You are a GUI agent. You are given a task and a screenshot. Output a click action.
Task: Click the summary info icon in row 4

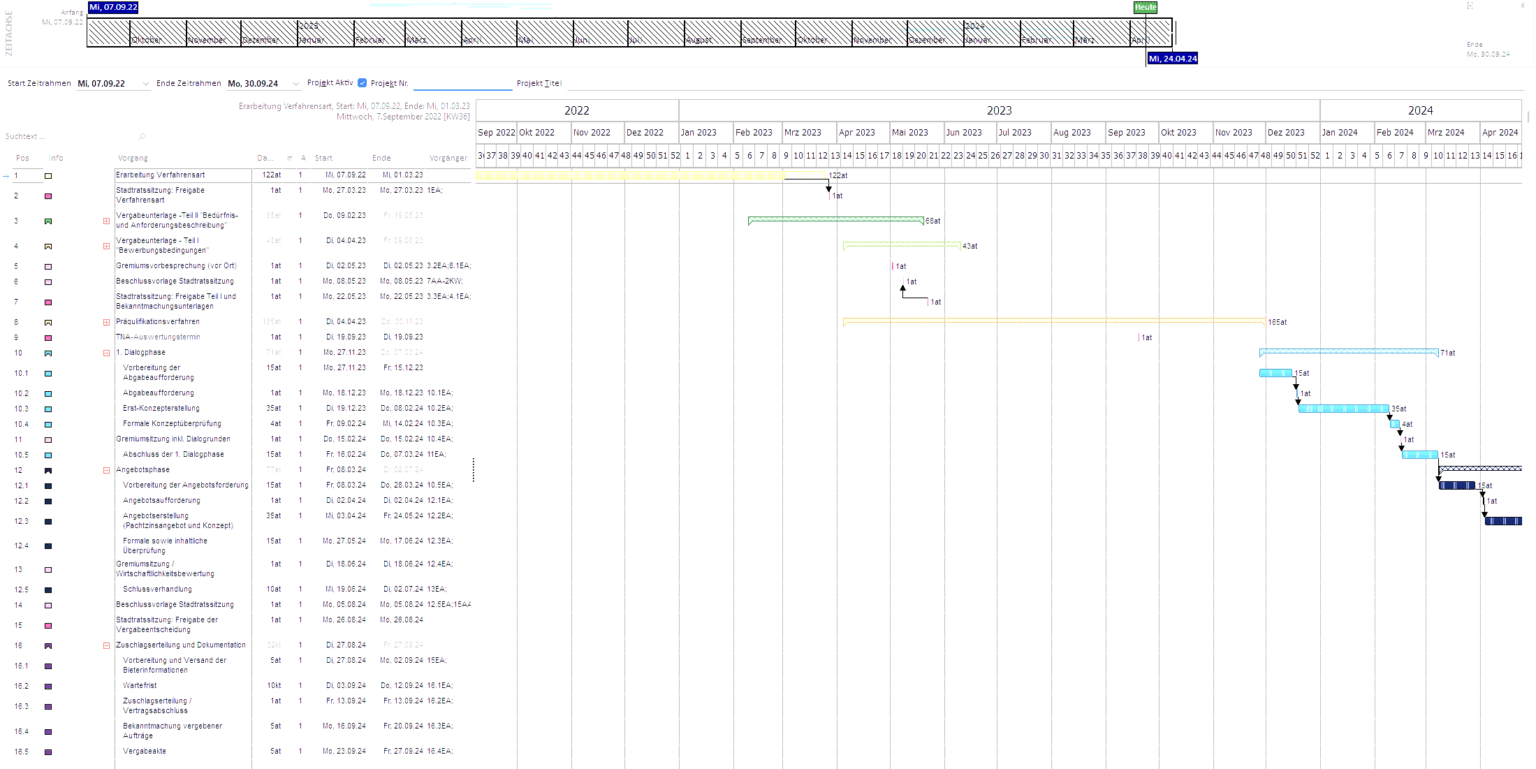(48, 246)
